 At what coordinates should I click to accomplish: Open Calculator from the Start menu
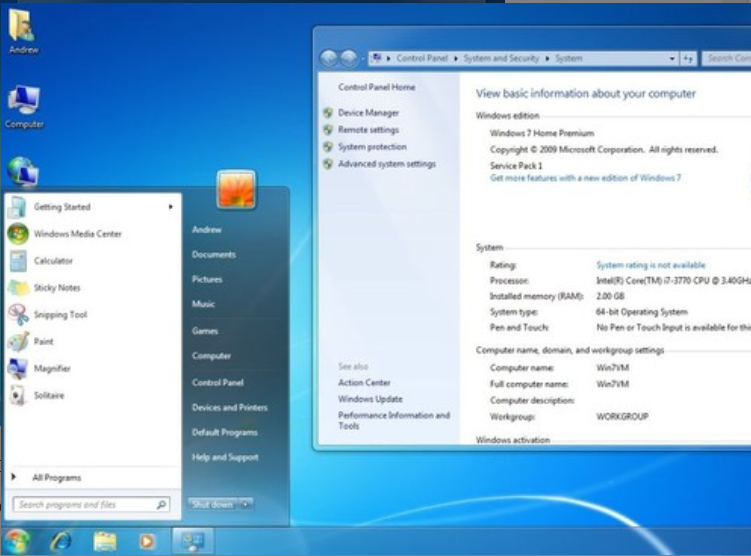(x=53, y=261)
